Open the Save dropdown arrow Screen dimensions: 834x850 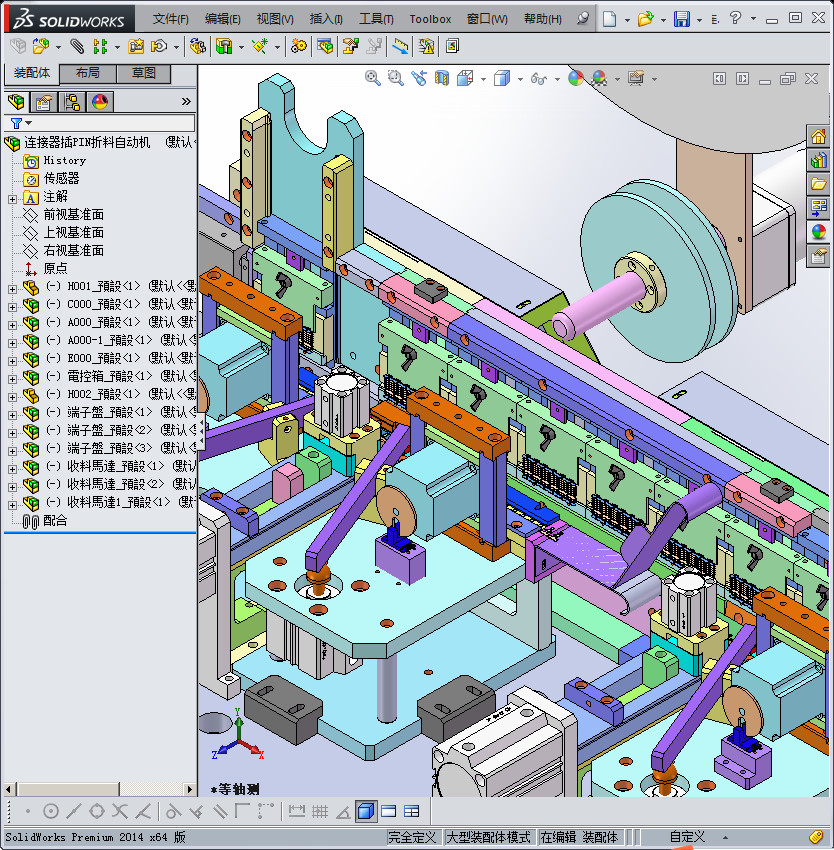coord(699,20)
